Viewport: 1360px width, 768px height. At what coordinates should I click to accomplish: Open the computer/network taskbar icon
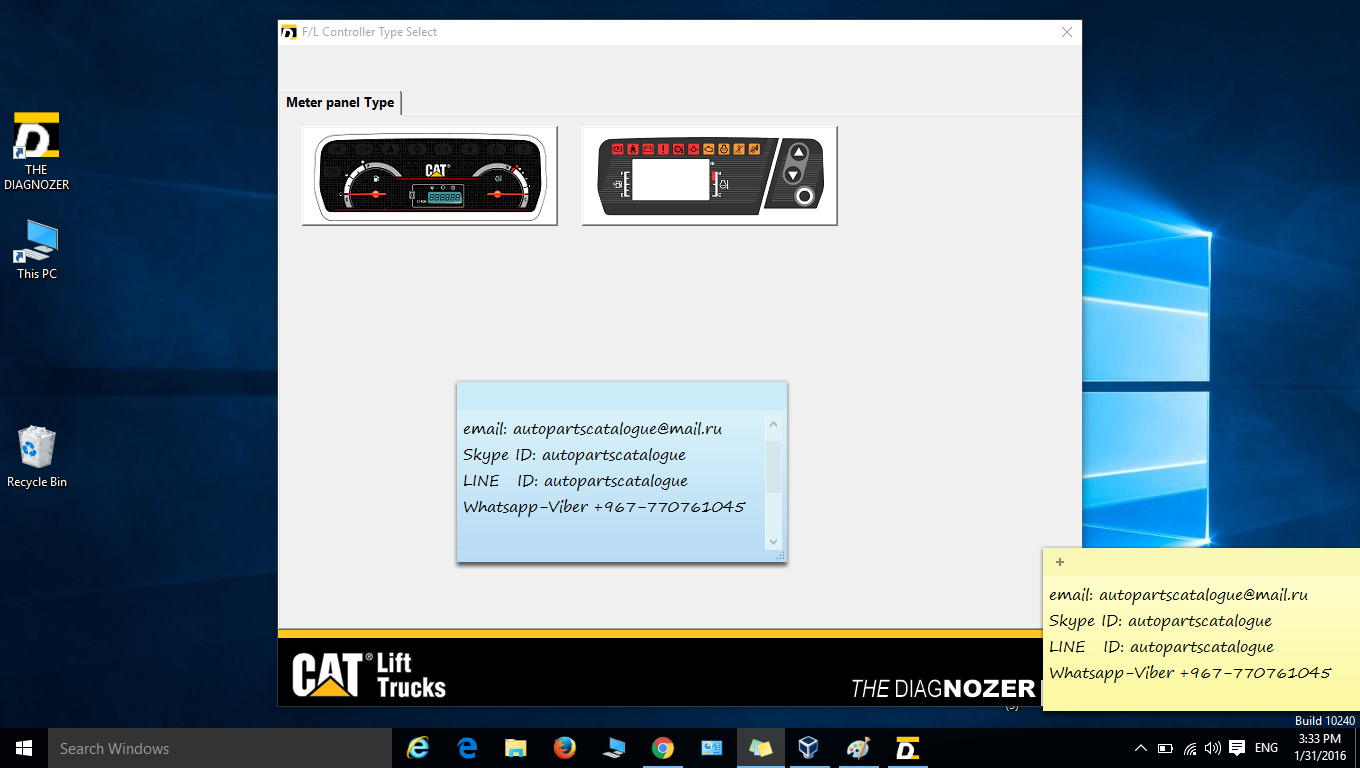[x=613, y=748]
